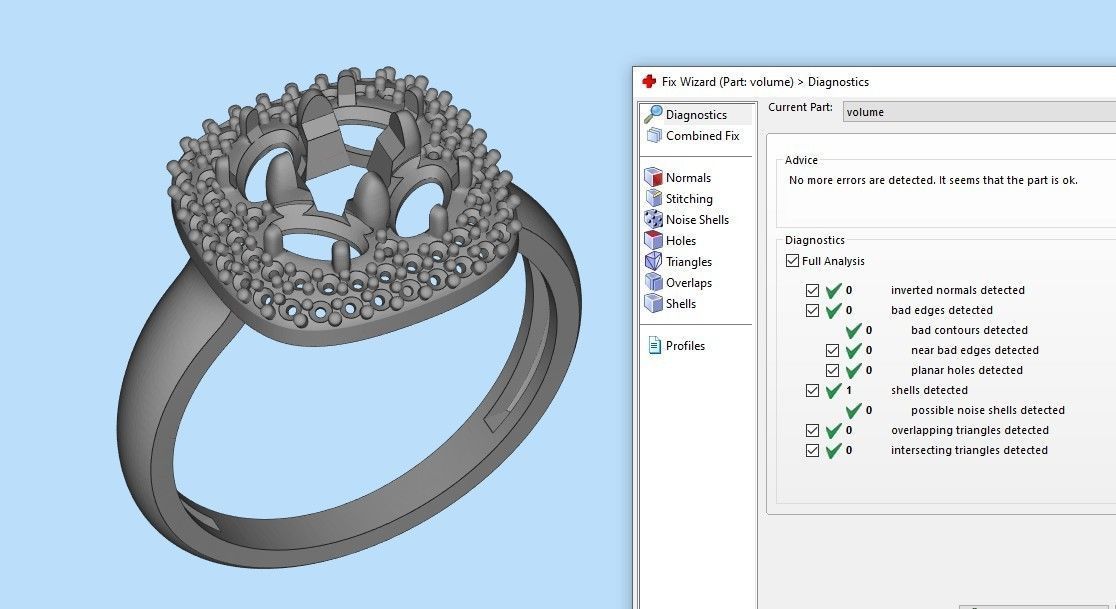Click the red cross Fix Wizard icon
The image size is (1116, 609).
[x=648, y=81]
